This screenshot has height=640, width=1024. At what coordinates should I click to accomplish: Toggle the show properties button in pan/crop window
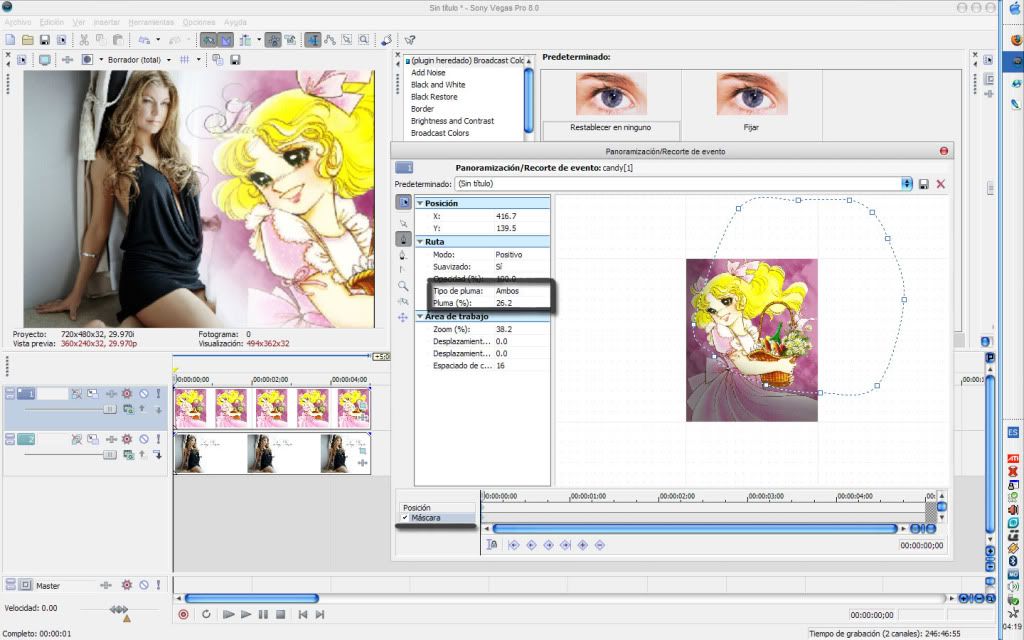403,202
